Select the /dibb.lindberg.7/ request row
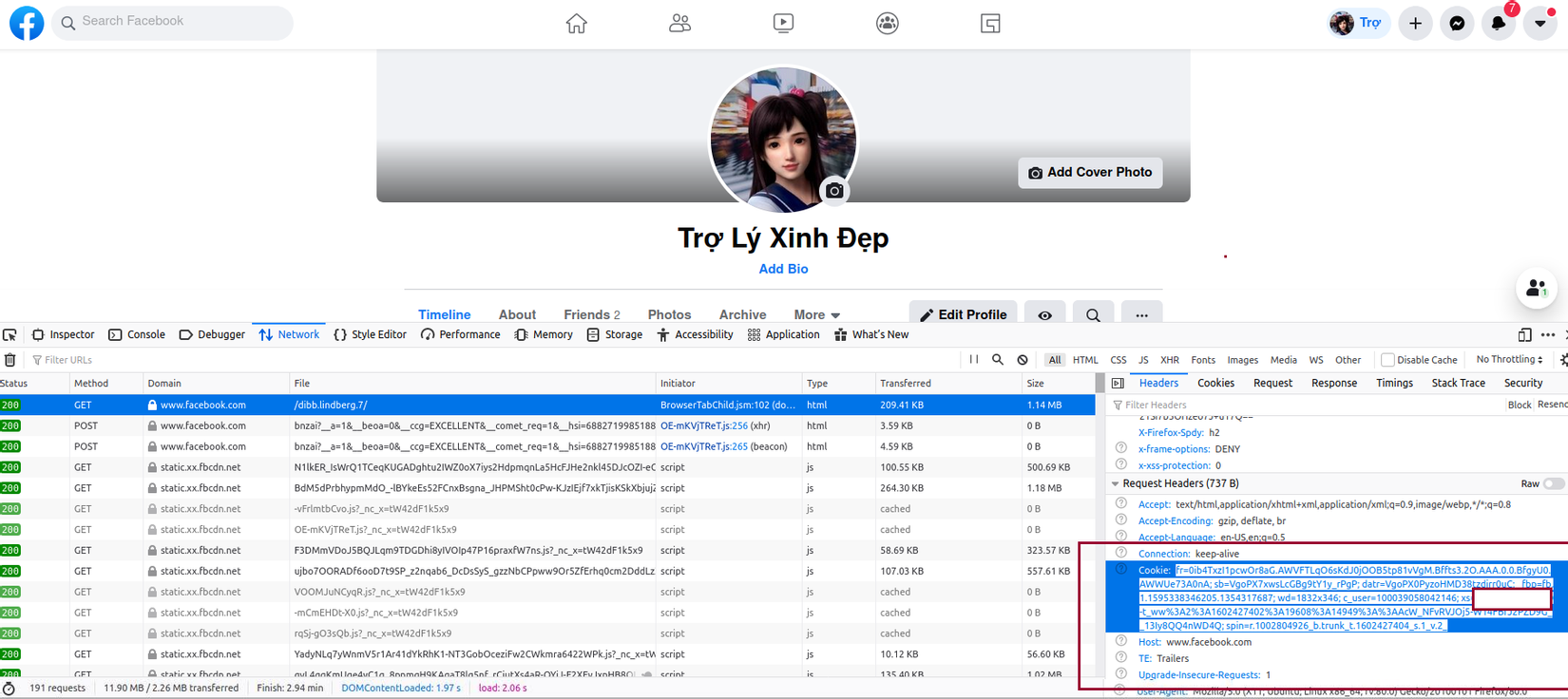Viewport: 1568px width, 699px height. coord(547,405)
